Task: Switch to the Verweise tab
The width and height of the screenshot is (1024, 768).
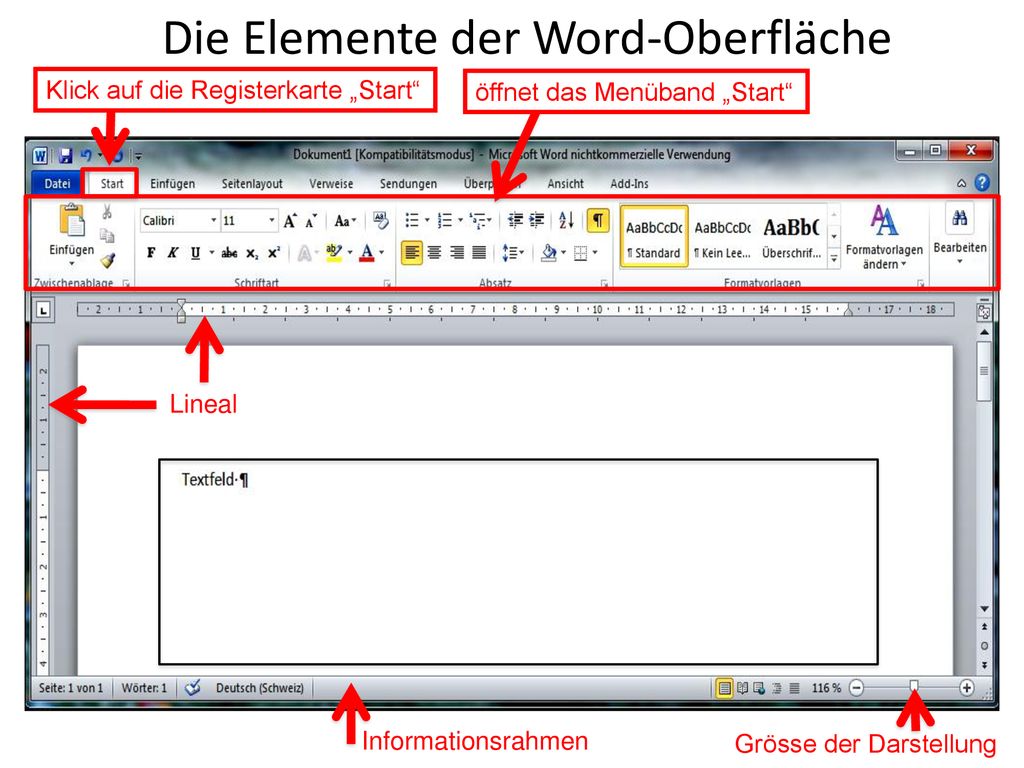Action: point(331,184)
